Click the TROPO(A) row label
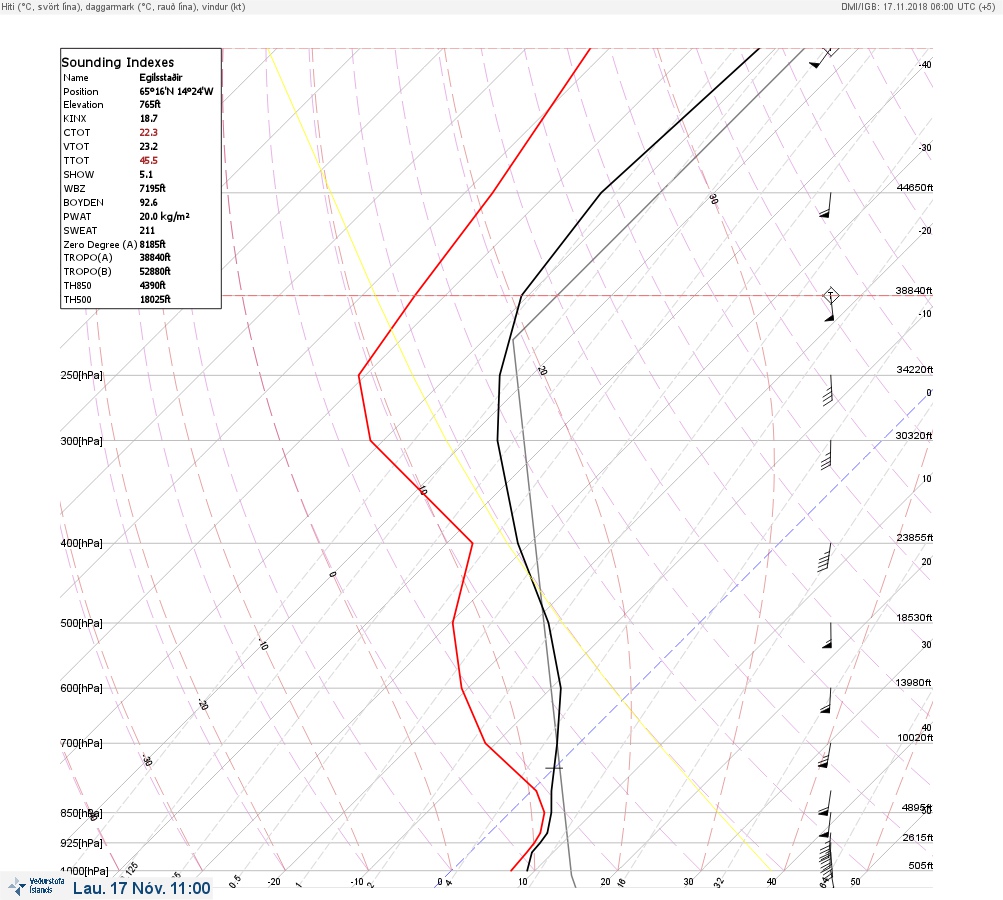 coord(88,257)
